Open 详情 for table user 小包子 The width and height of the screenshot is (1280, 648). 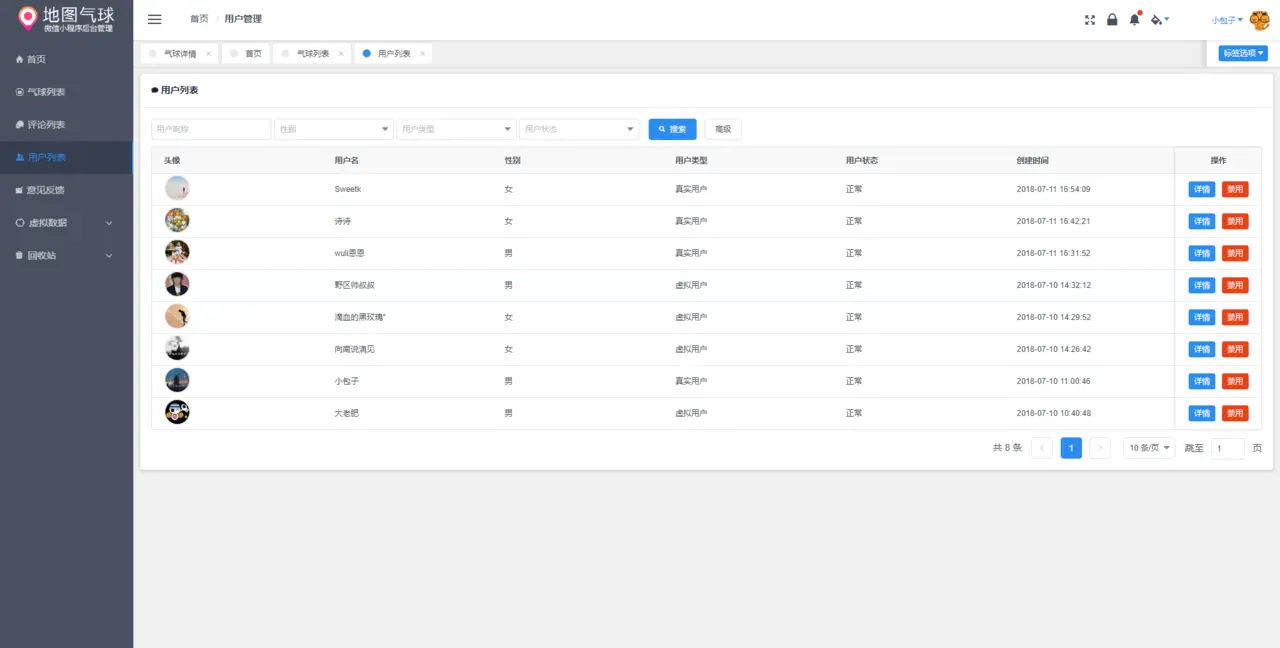point(1202,381)
